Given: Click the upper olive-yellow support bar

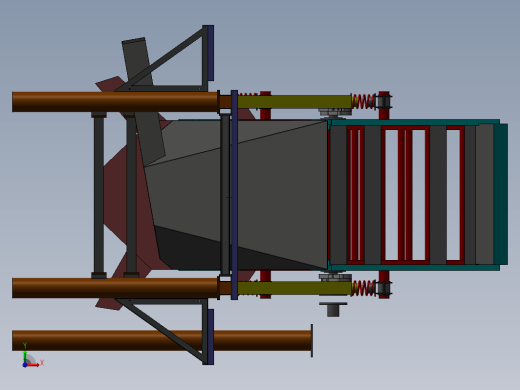Looking at the screenshot, I should coord(294,102).
